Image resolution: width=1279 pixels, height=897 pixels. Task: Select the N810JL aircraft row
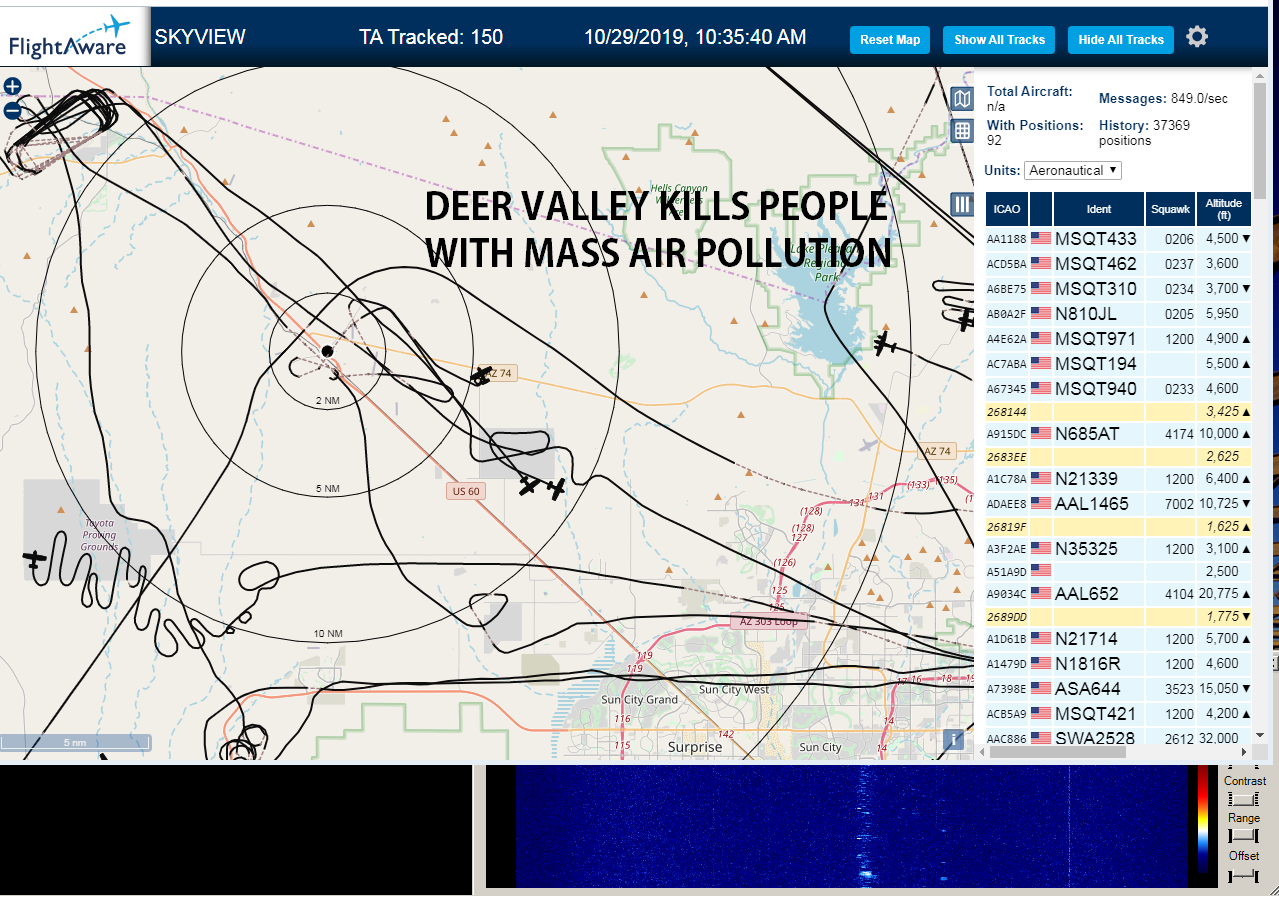[1119, 313]
